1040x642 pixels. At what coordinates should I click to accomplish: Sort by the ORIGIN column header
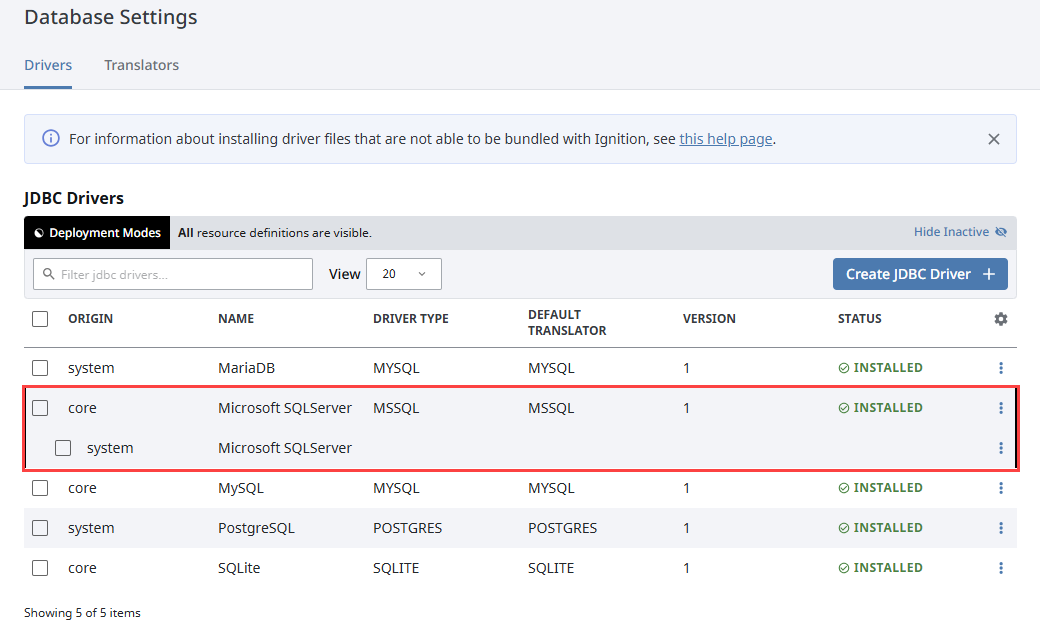pos(90,319)
